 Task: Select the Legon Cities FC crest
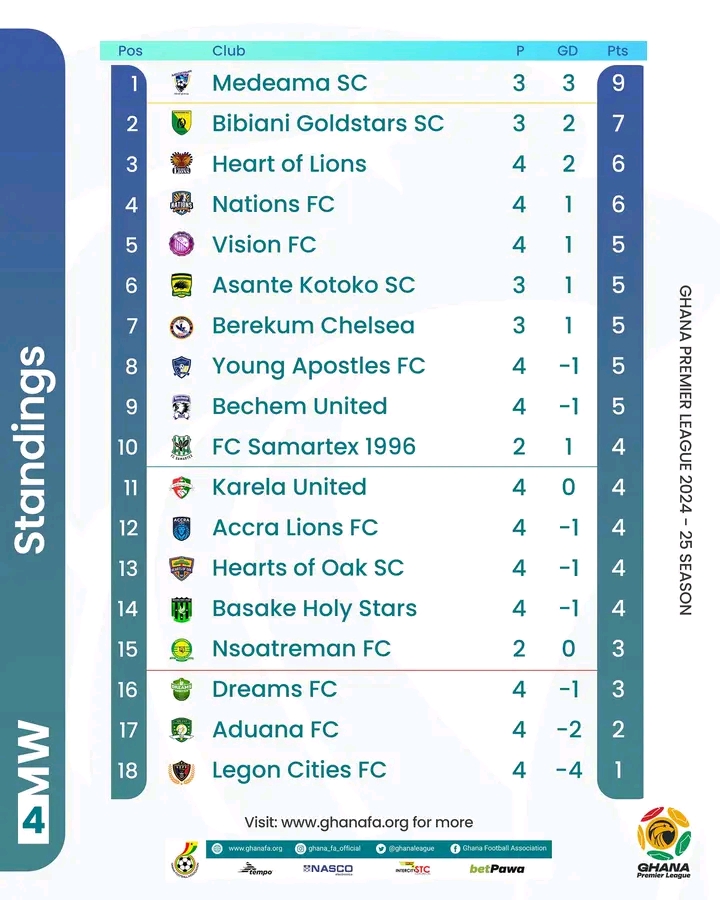181,771
